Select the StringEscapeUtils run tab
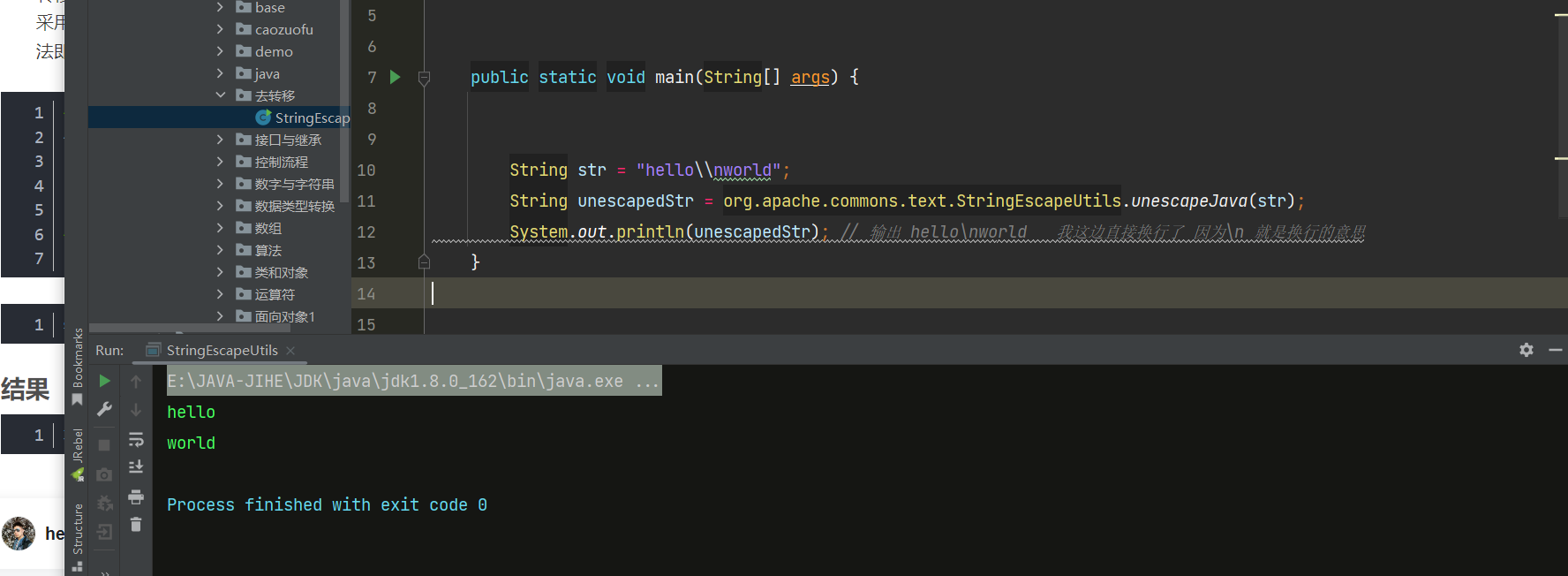The image size is (1568, 576). coord(222,351)
